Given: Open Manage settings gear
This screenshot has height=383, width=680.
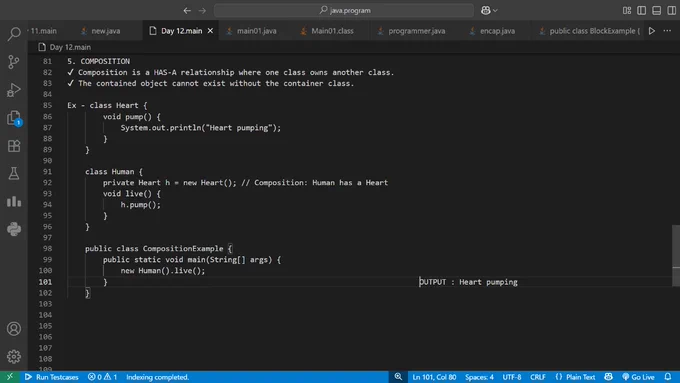Looking at the screenshot, I should click(14, 357).
